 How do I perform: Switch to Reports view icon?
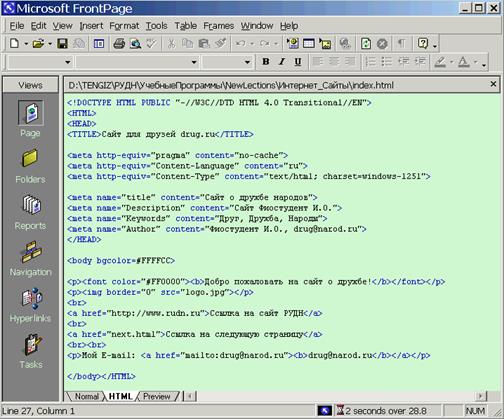click(x=30, y=213)
